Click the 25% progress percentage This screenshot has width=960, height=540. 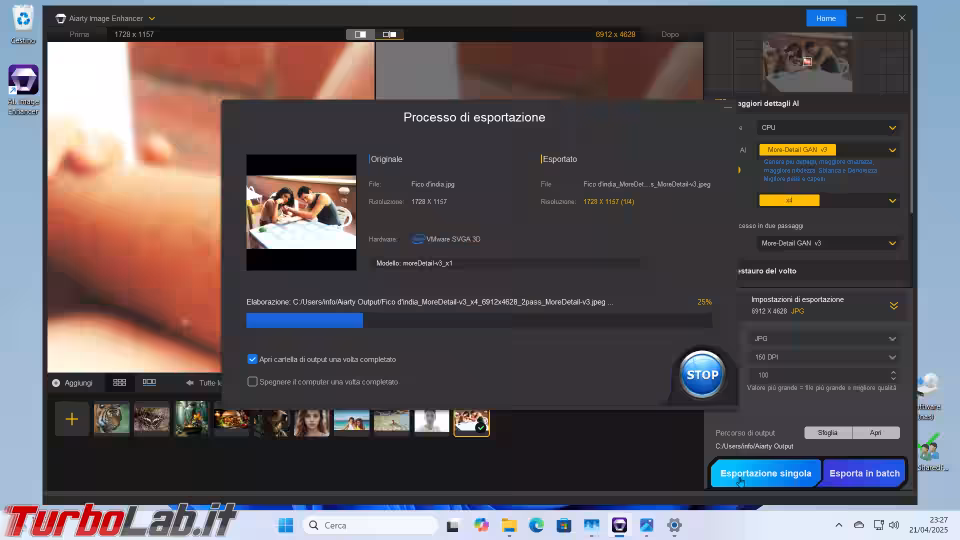[x=704, y=302]
